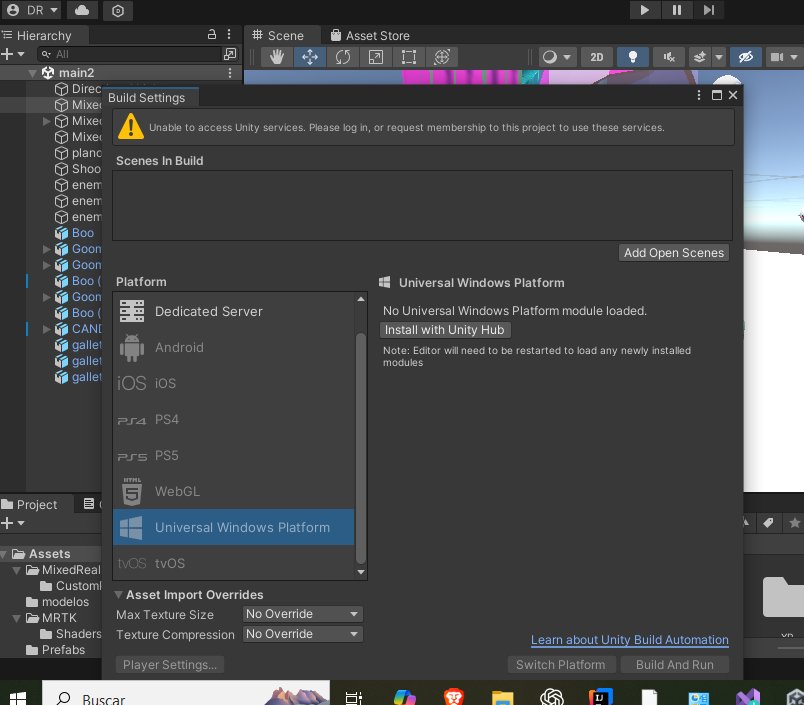Open Brave browser from taskbar
804x705 pixels.
[454, 697]
